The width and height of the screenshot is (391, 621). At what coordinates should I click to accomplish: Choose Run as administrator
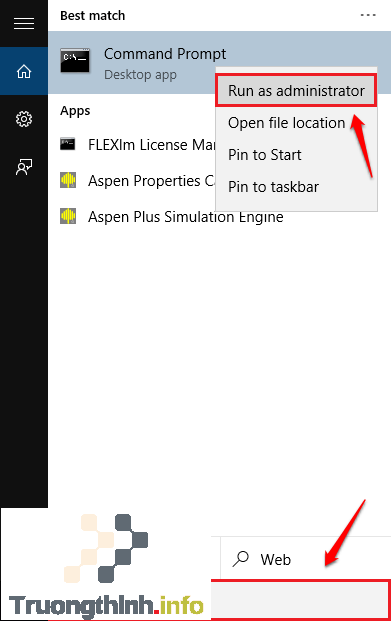[x=296, y=91]
